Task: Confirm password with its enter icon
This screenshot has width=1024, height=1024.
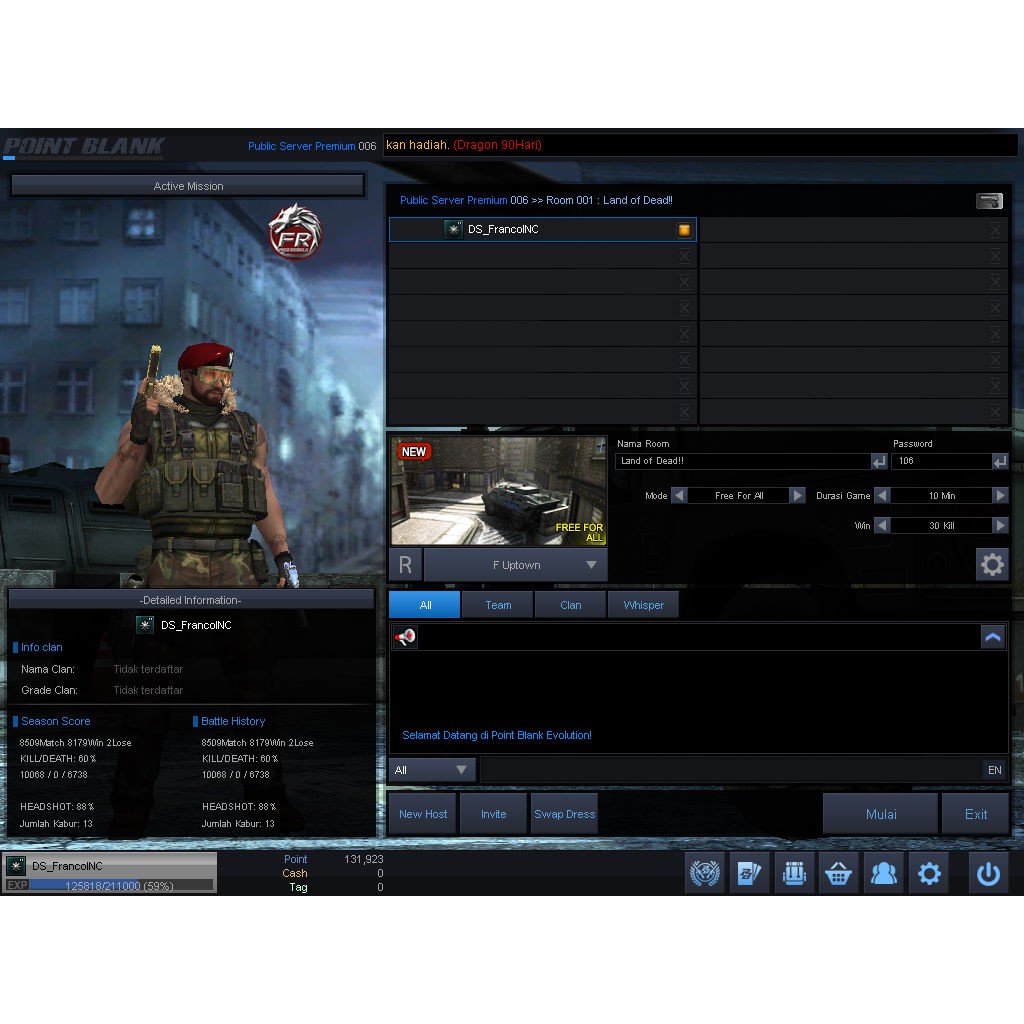Action: coord(1000,462)
